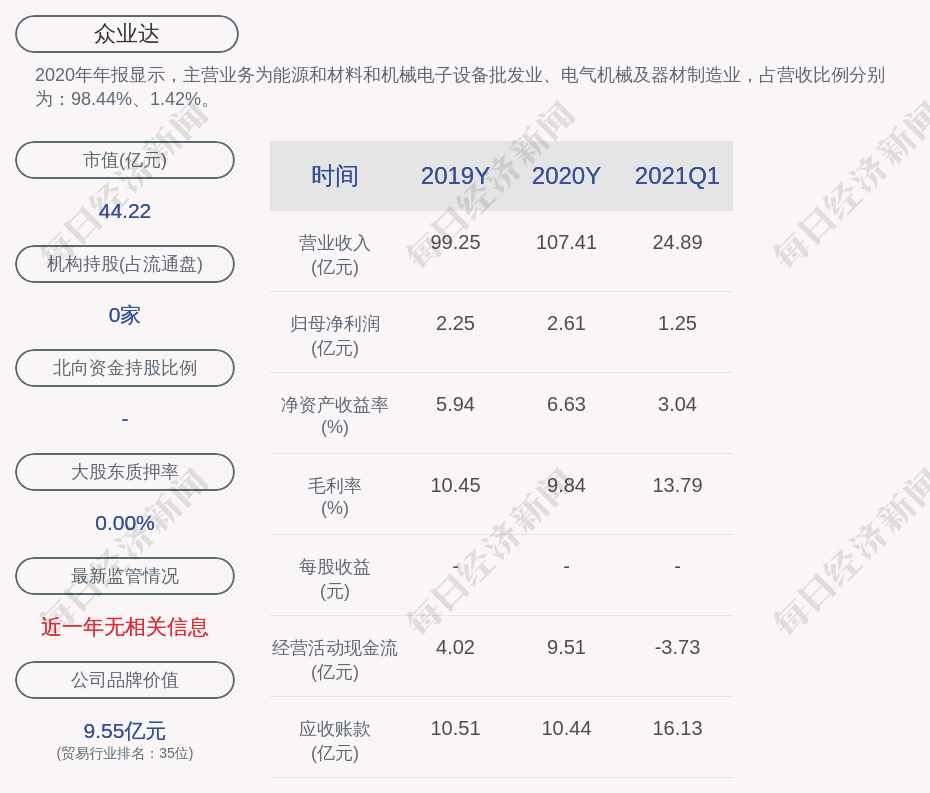This screenshot has height=793, width=930.
Task: Select the ROE value 3.04
Action: pyautogui.click(x=677, y=405)
